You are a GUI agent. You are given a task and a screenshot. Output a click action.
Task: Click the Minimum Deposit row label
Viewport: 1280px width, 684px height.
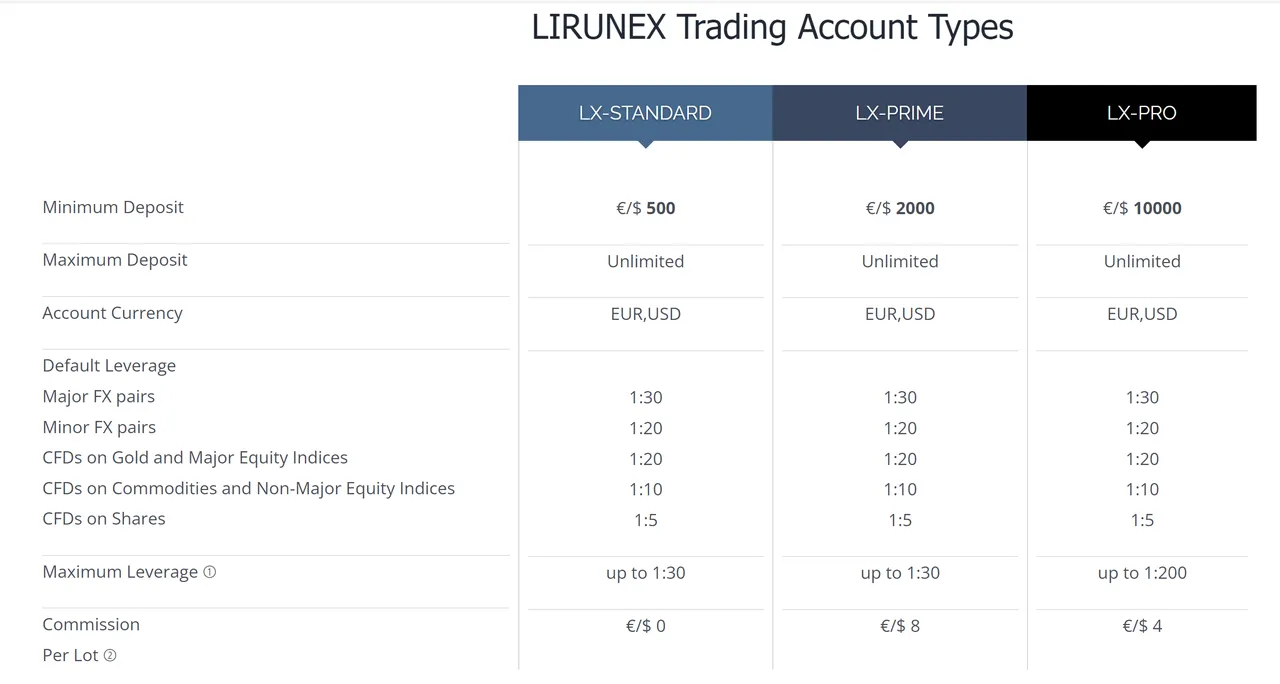tap(113, 207)
